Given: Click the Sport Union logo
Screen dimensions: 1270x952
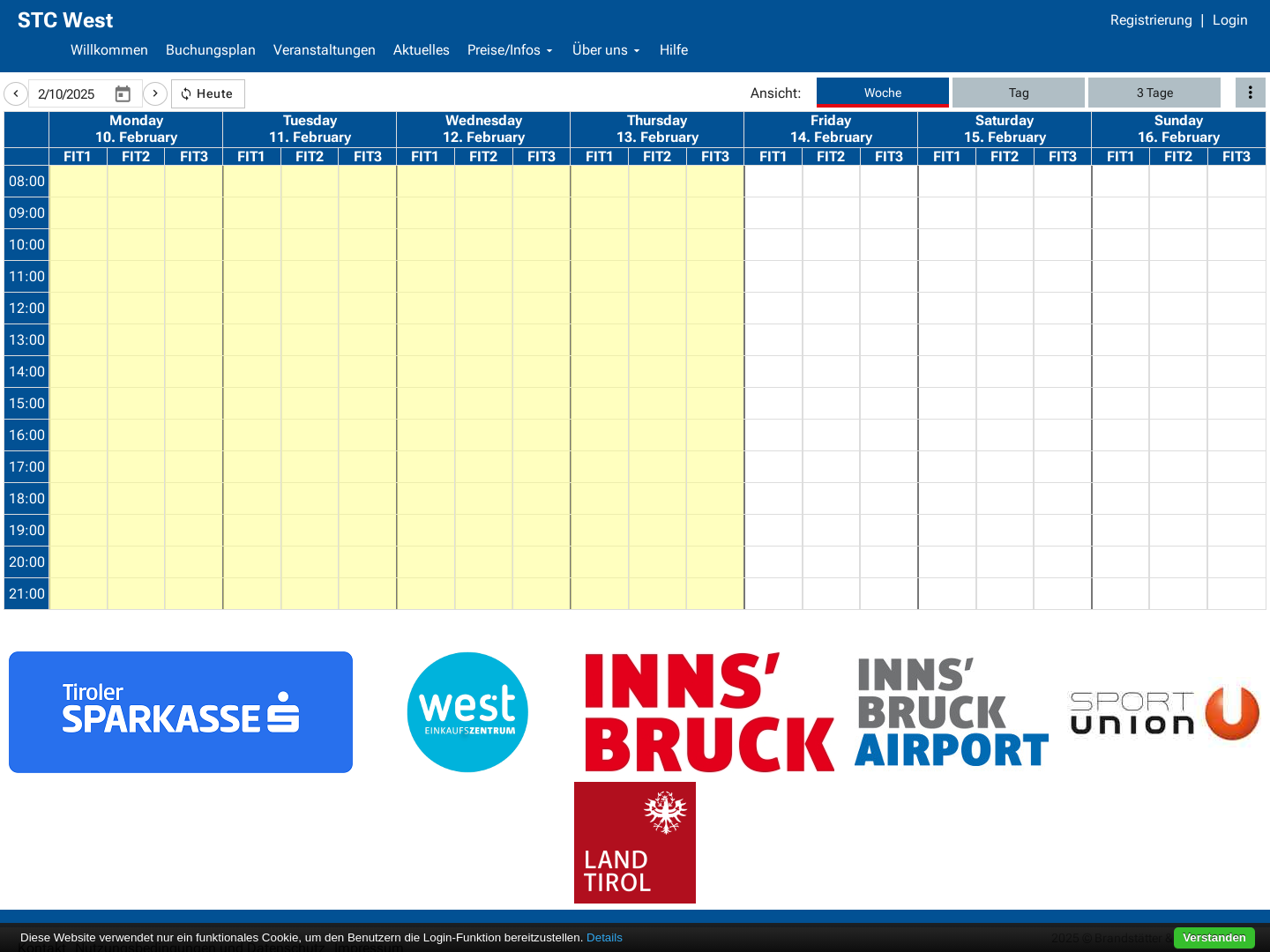Looking at the screenshot, I should (1165, 712).
